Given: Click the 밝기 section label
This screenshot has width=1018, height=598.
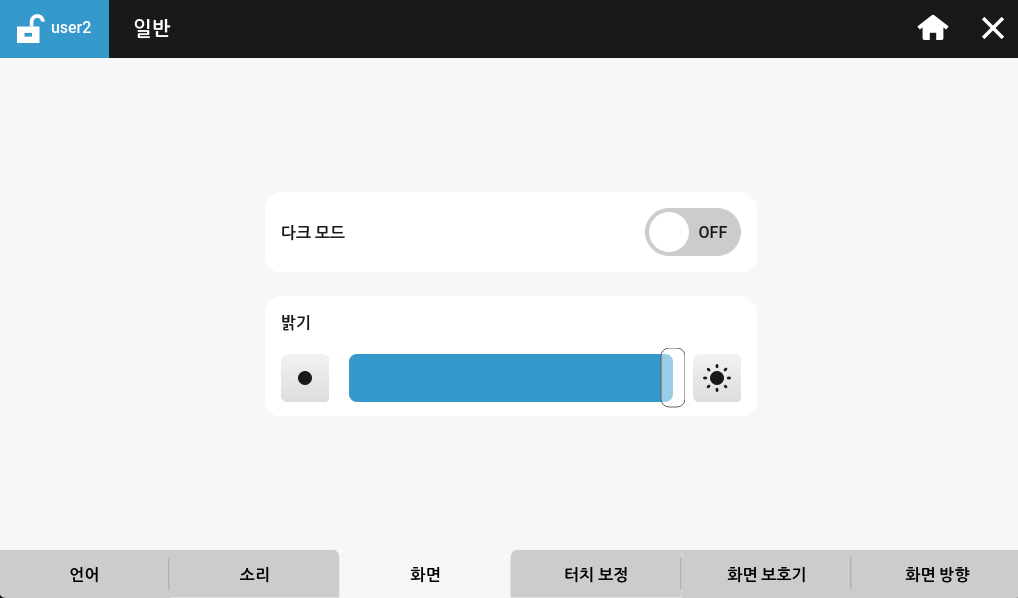Looking at the screenshot, I should click(x=296, y=322).
